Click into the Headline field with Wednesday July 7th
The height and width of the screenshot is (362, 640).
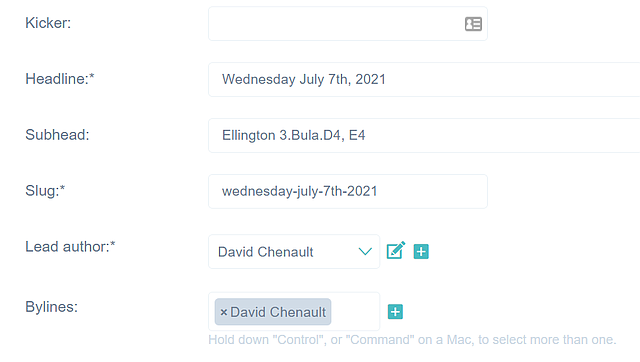coord(424,80)
